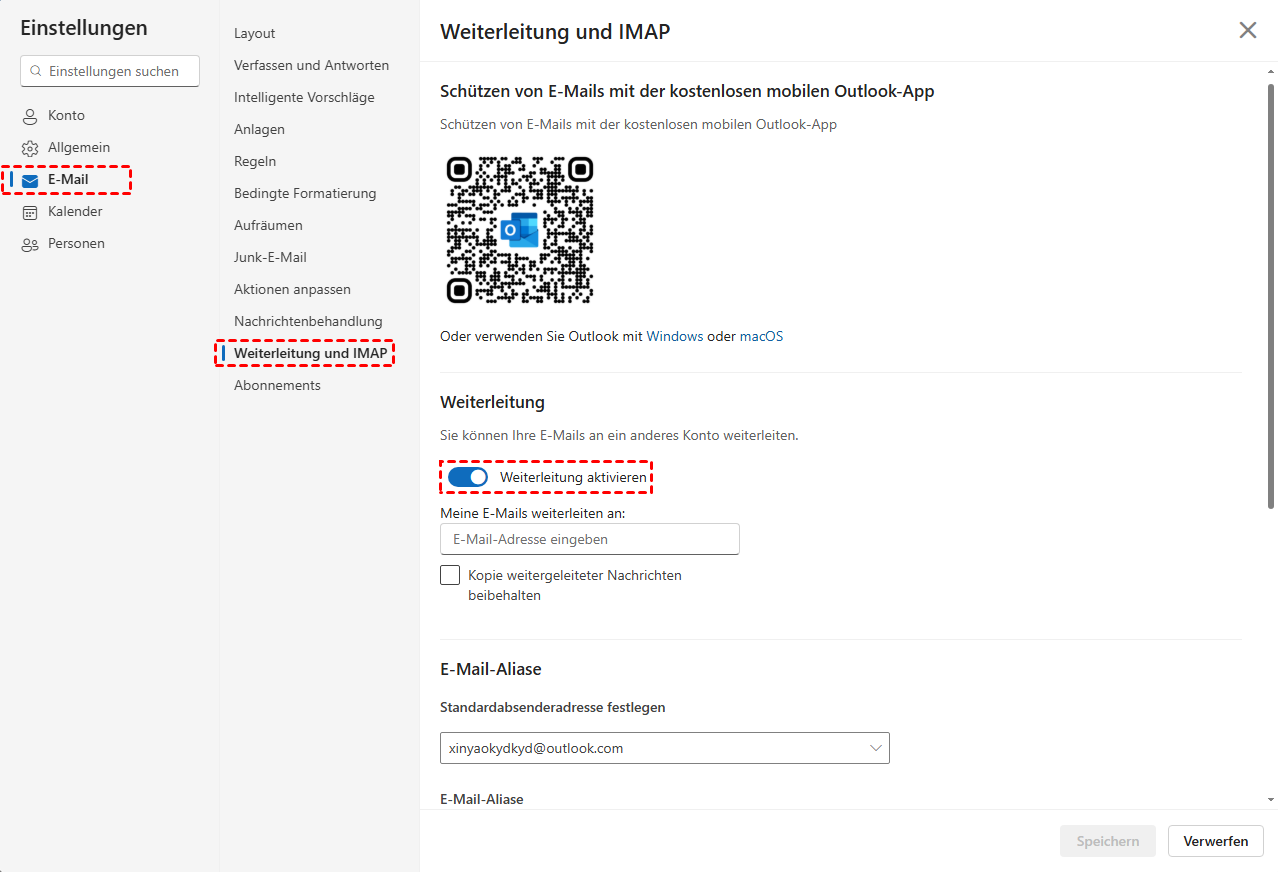Open Verfassen und Antworten settings
Screen dimensions: 1278x872
click(x=312, y=65)
